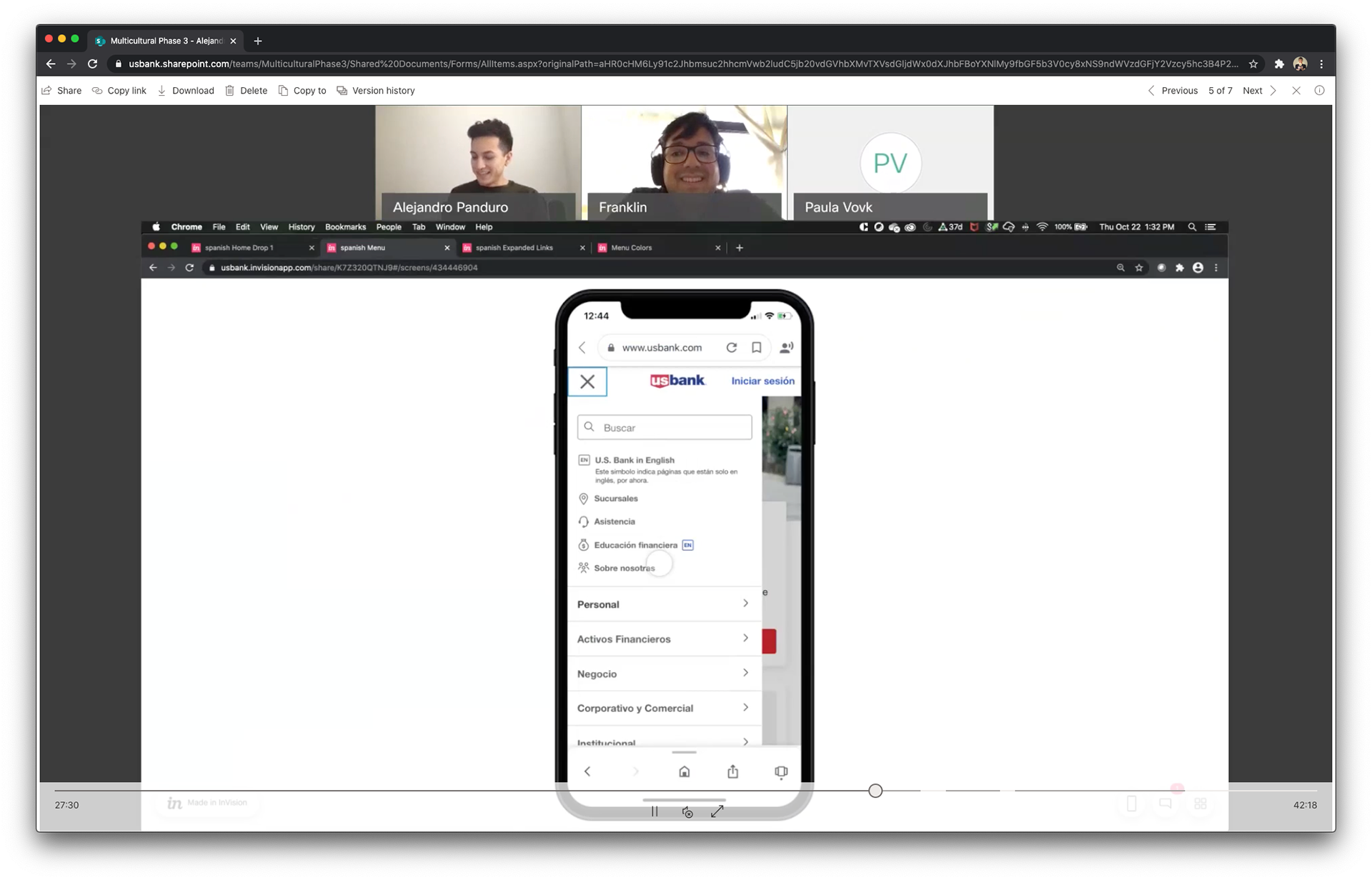Expand the Activos Financieros section

[x=664, y=639]
